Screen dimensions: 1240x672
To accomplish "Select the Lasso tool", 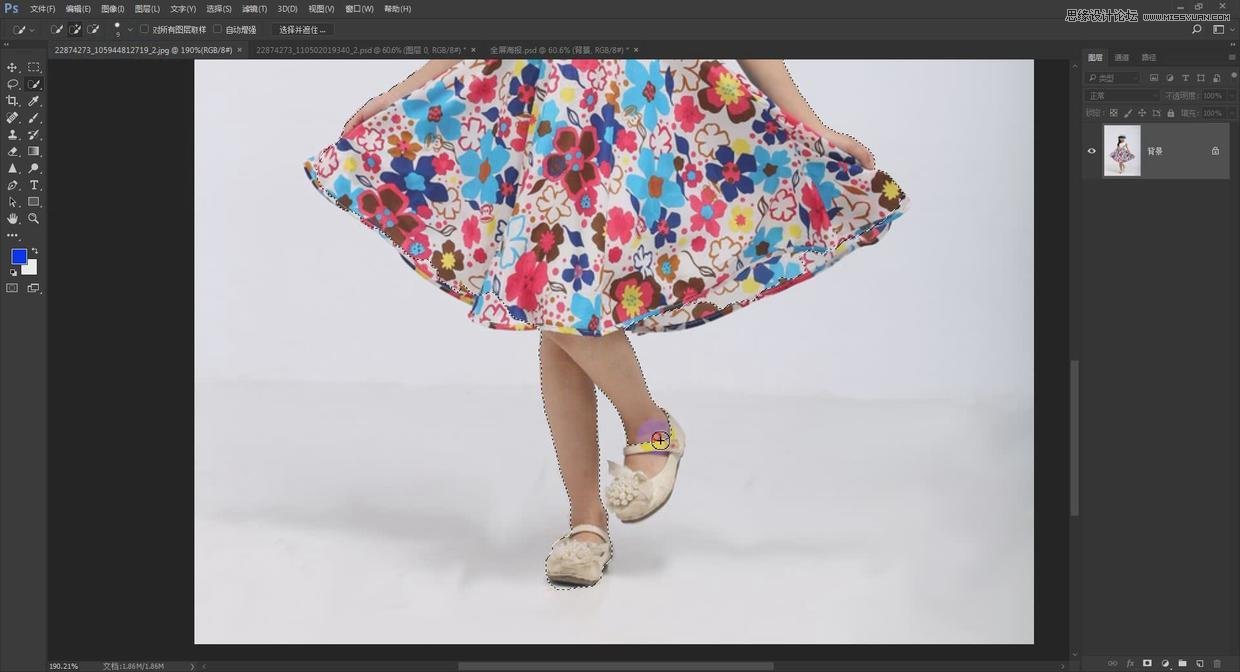I will coord(12,84).
